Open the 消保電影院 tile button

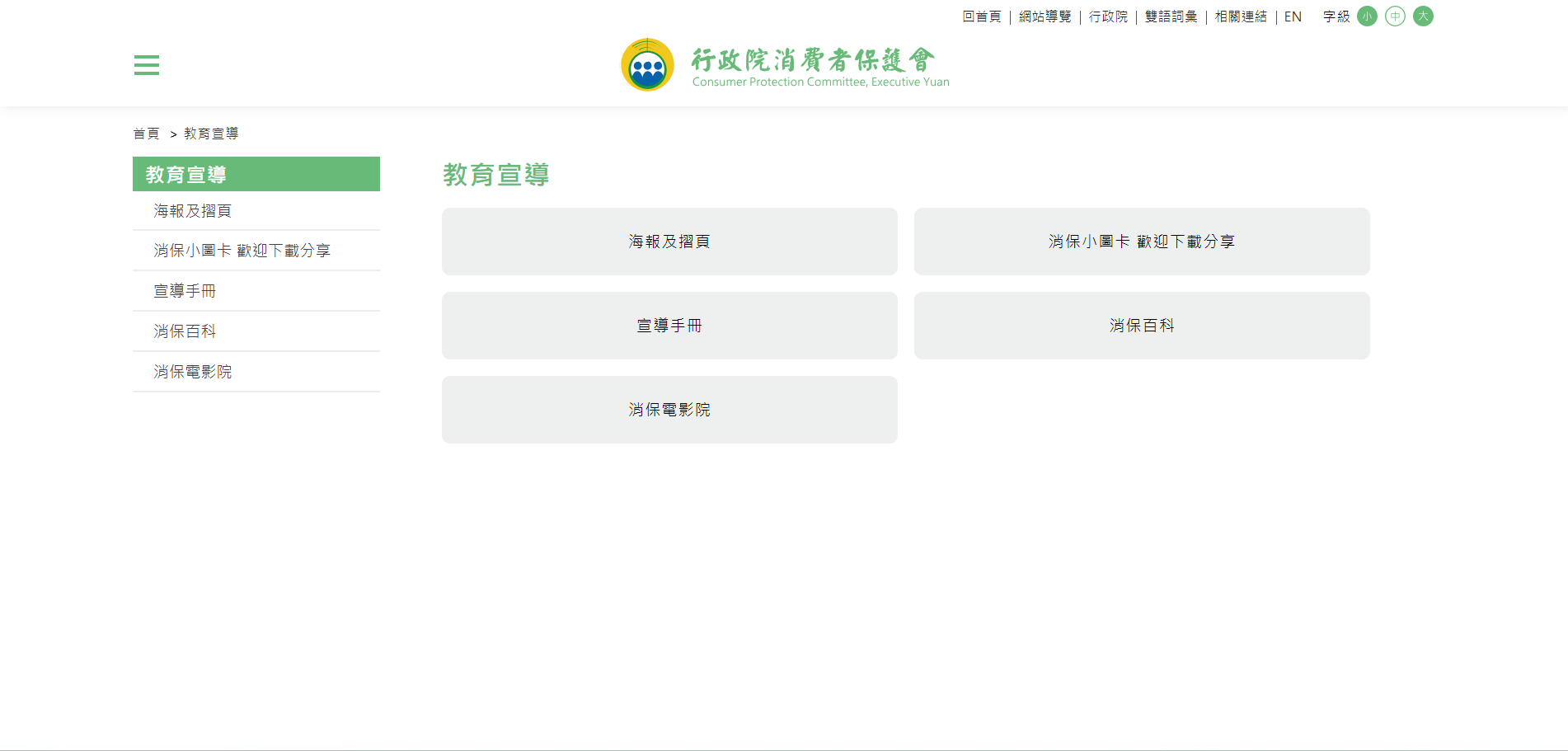pos(669,410)
